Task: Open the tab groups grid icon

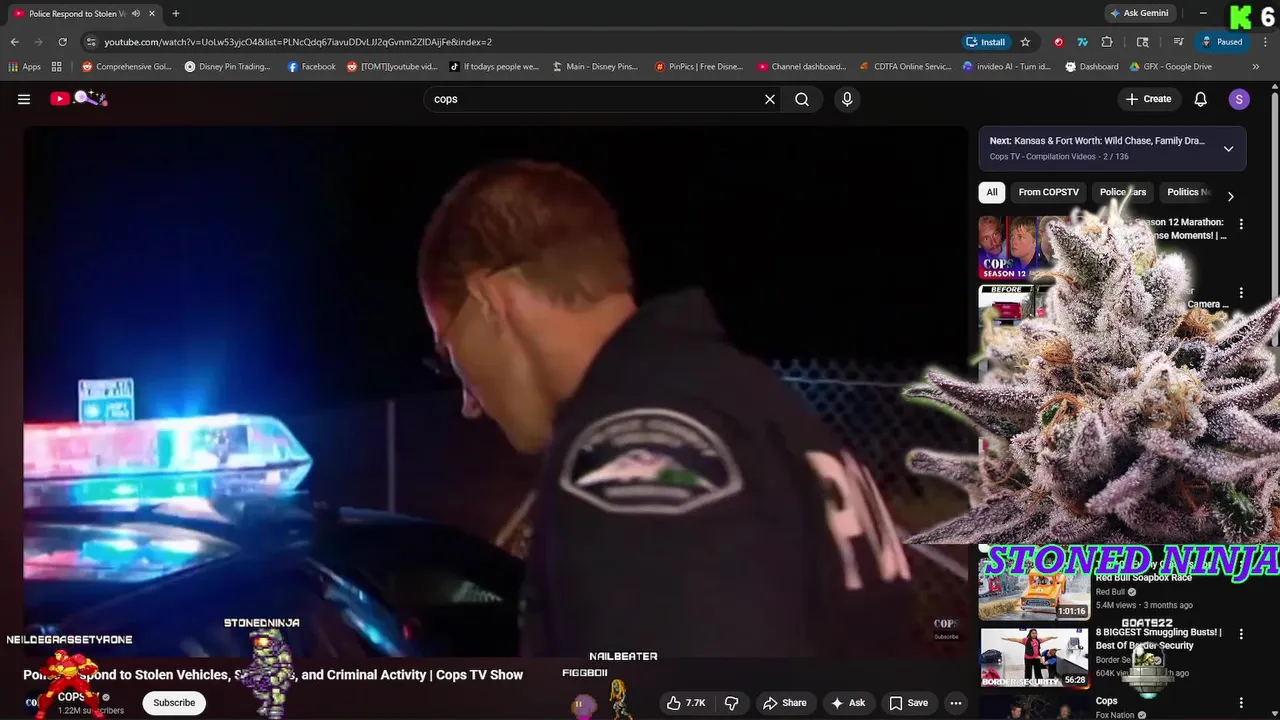Action: point(57,67)
